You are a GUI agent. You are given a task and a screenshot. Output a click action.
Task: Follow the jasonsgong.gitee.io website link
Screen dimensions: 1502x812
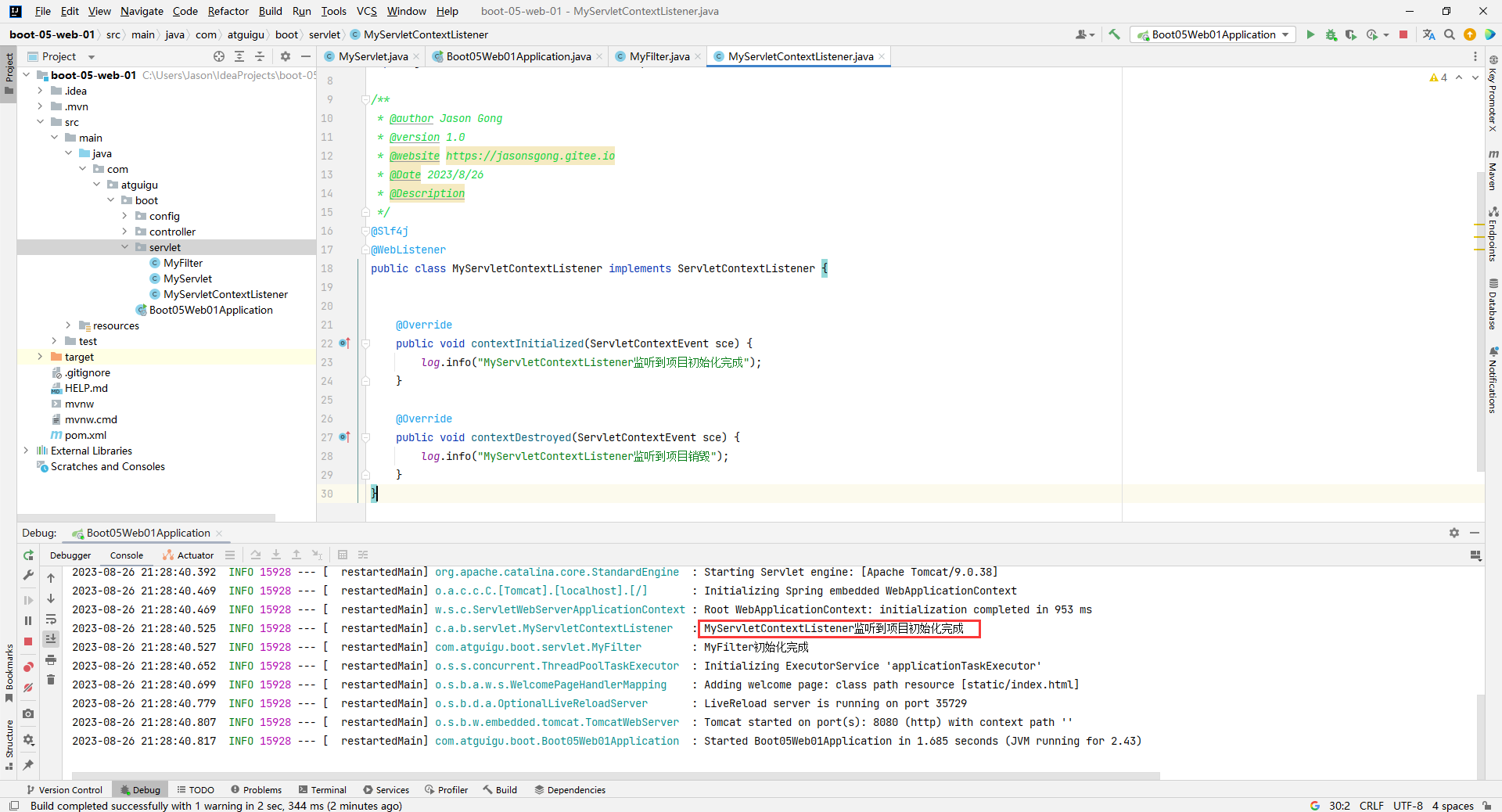[530, 156]
